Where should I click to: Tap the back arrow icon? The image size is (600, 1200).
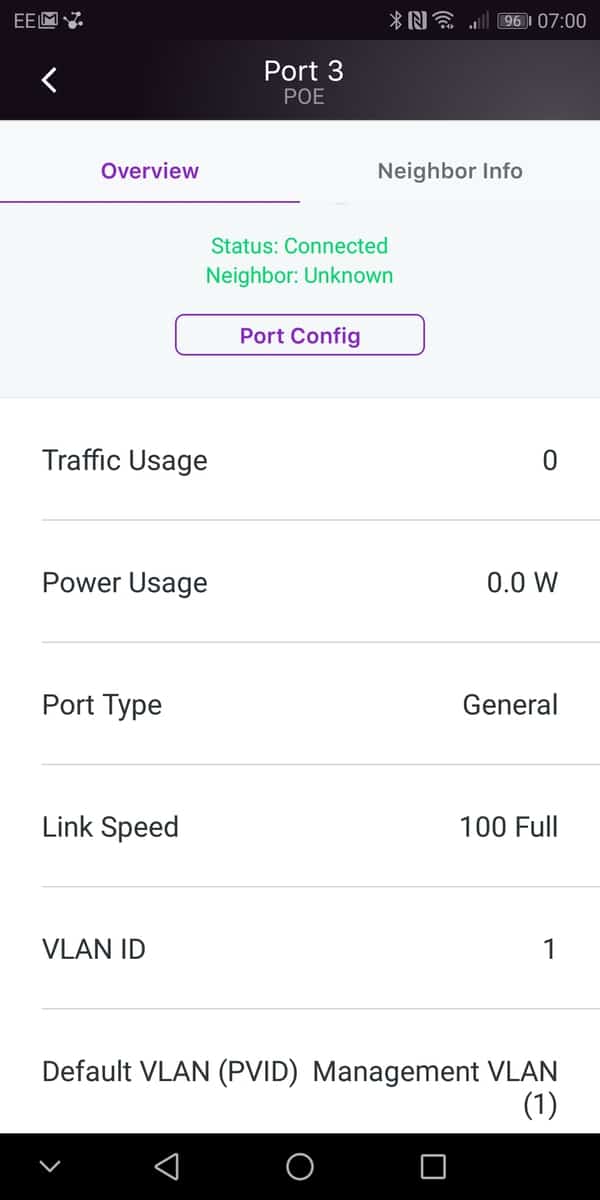tap(49, 80)
